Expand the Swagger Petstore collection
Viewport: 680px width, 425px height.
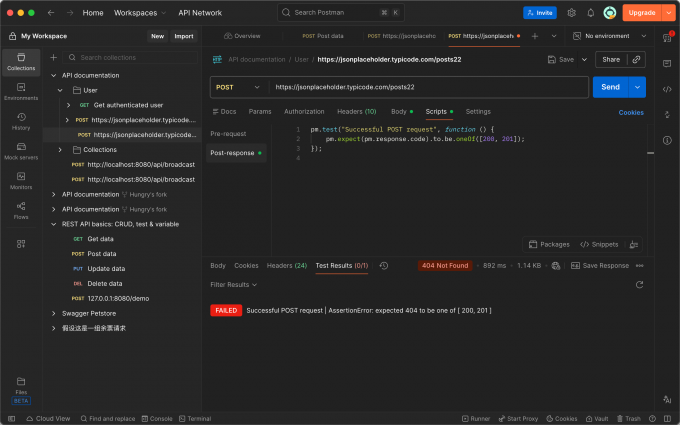pyautogui.click(x=53, y=313)
